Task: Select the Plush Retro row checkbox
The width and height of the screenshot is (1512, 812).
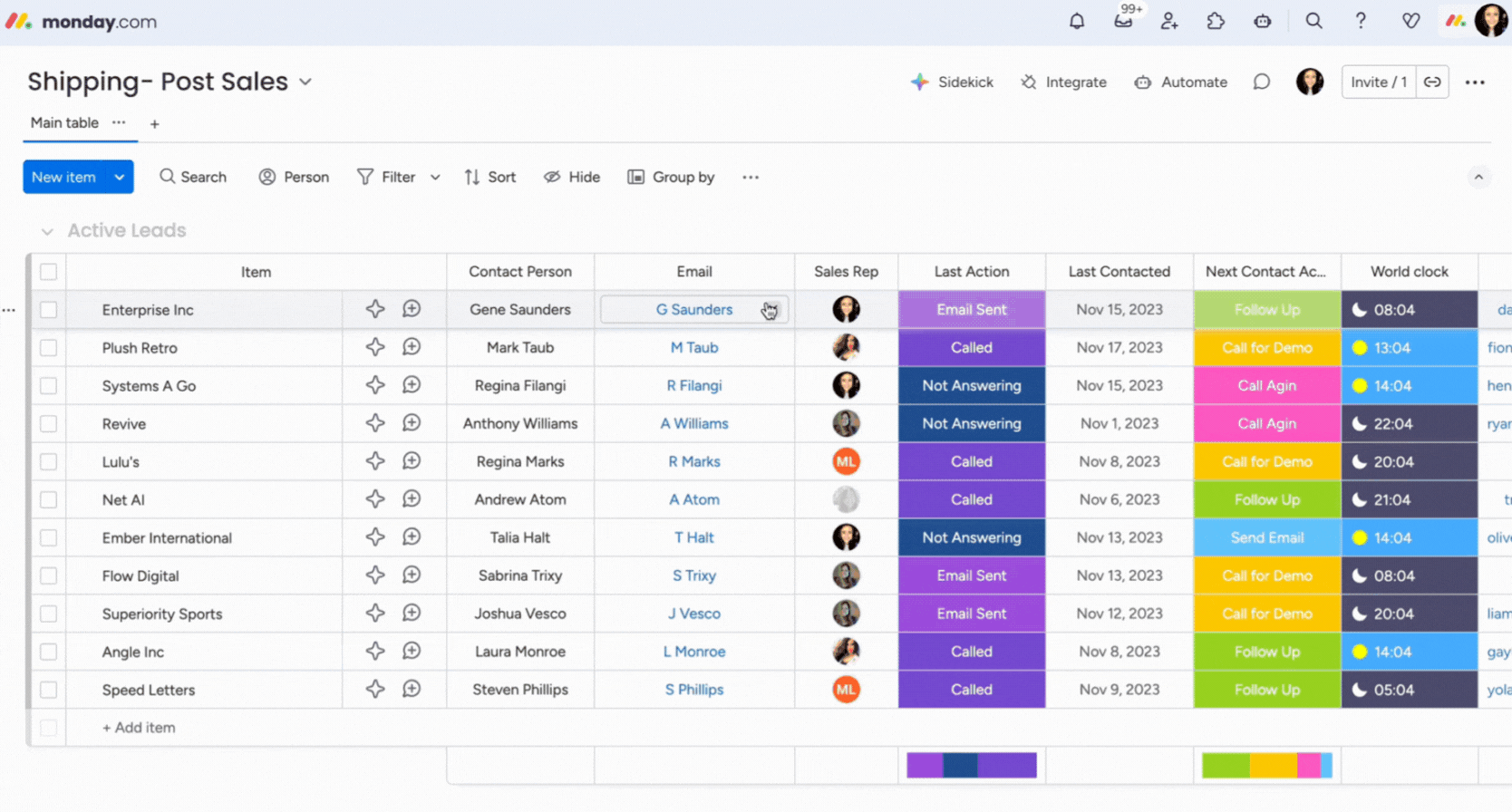Action: click(x=49, y=348)
